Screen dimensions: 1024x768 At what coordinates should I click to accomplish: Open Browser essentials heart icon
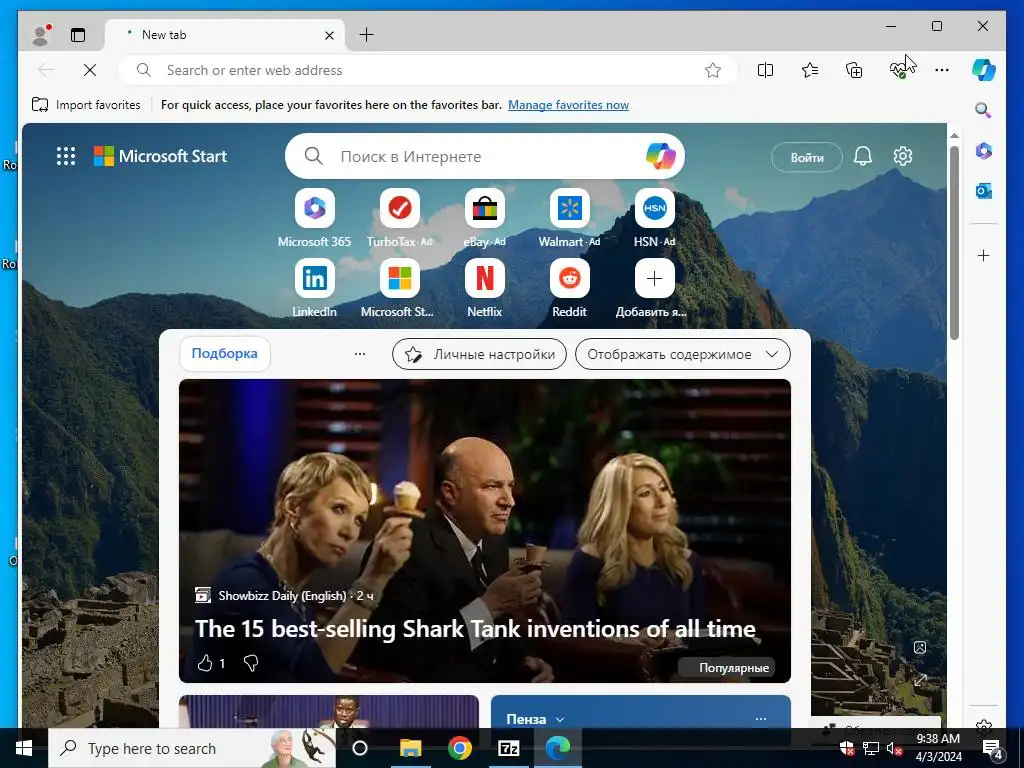[899, 70]
